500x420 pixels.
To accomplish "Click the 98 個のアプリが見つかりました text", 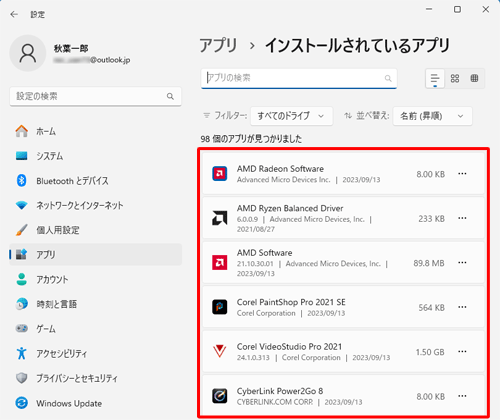I will coord(251,139).
